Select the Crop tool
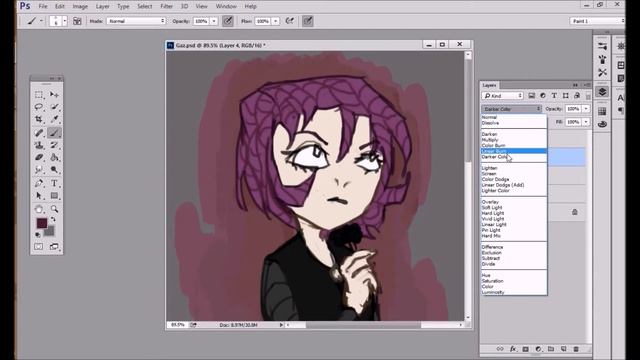The width and height of the screenshot is (640, 360). coord(39,119)
